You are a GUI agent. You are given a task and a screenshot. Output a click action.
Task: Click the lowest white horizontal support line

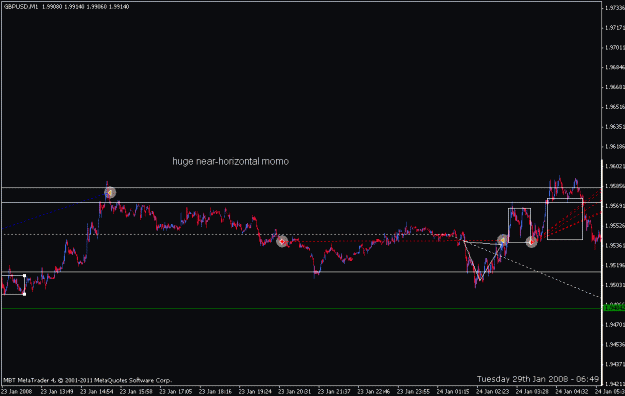pyautogui.click(x=301, y=272)
